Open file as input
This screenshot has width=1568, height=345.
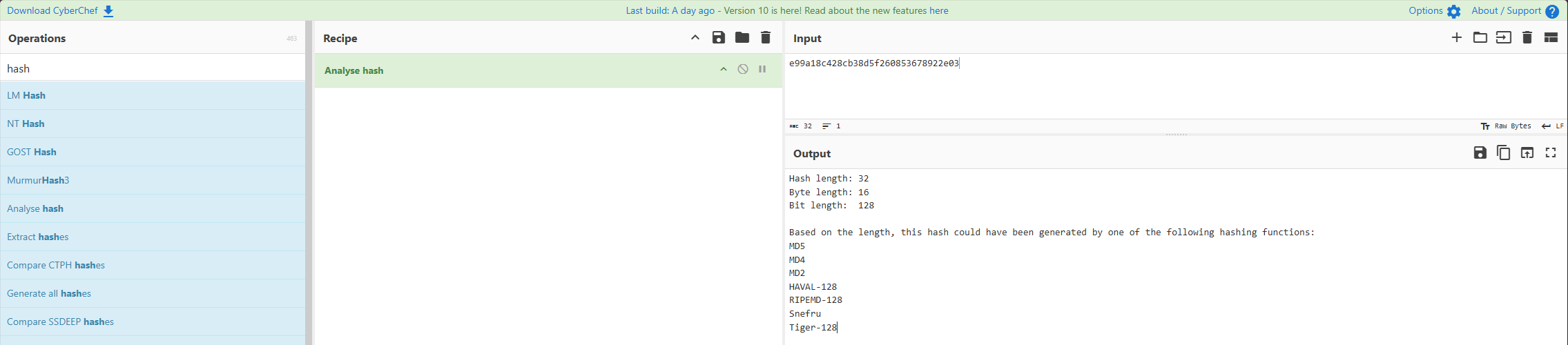[1480, 38]
